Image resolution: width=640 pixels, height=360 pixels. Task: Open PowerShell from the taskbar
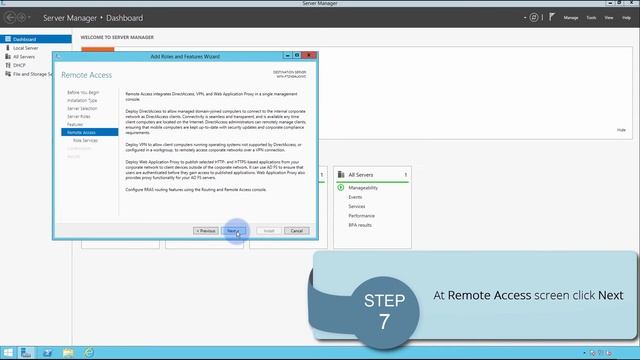(x=47, y=353)
